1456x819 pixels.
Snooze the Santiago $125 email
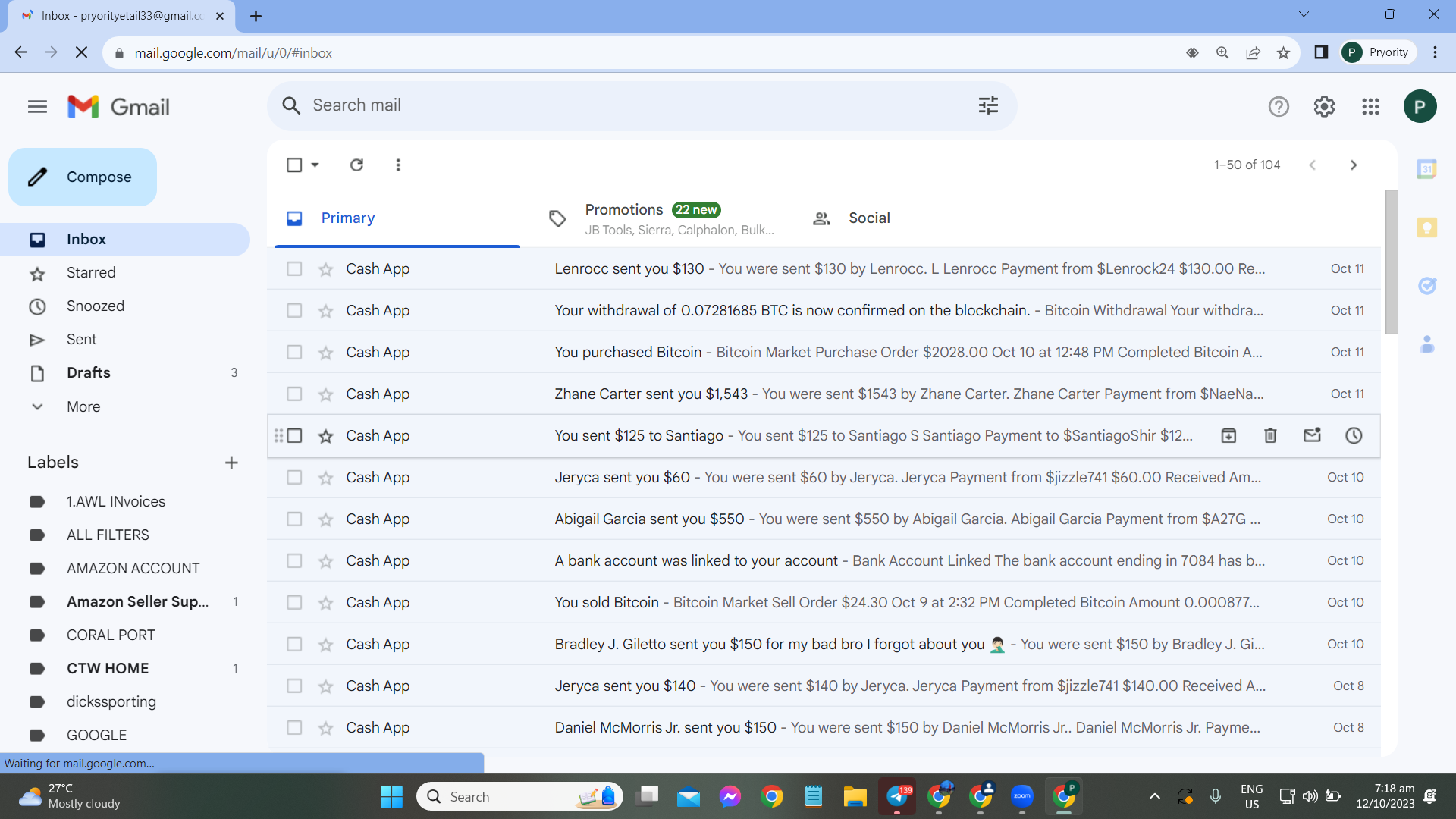pos(1354,435)
